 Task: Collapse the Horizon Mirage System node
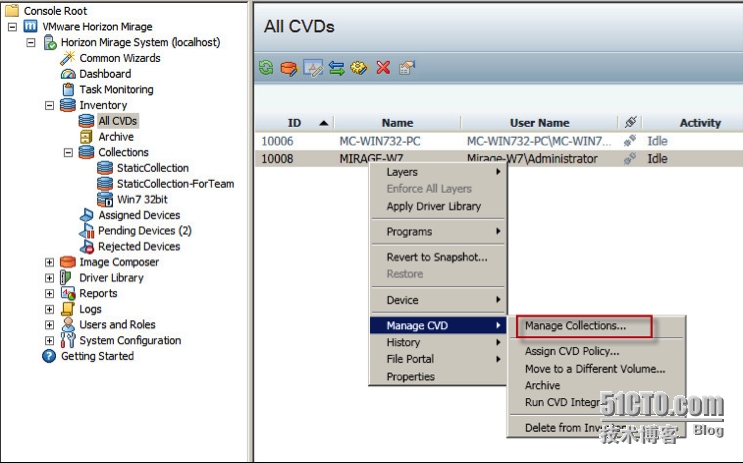[x=31, y=43]
